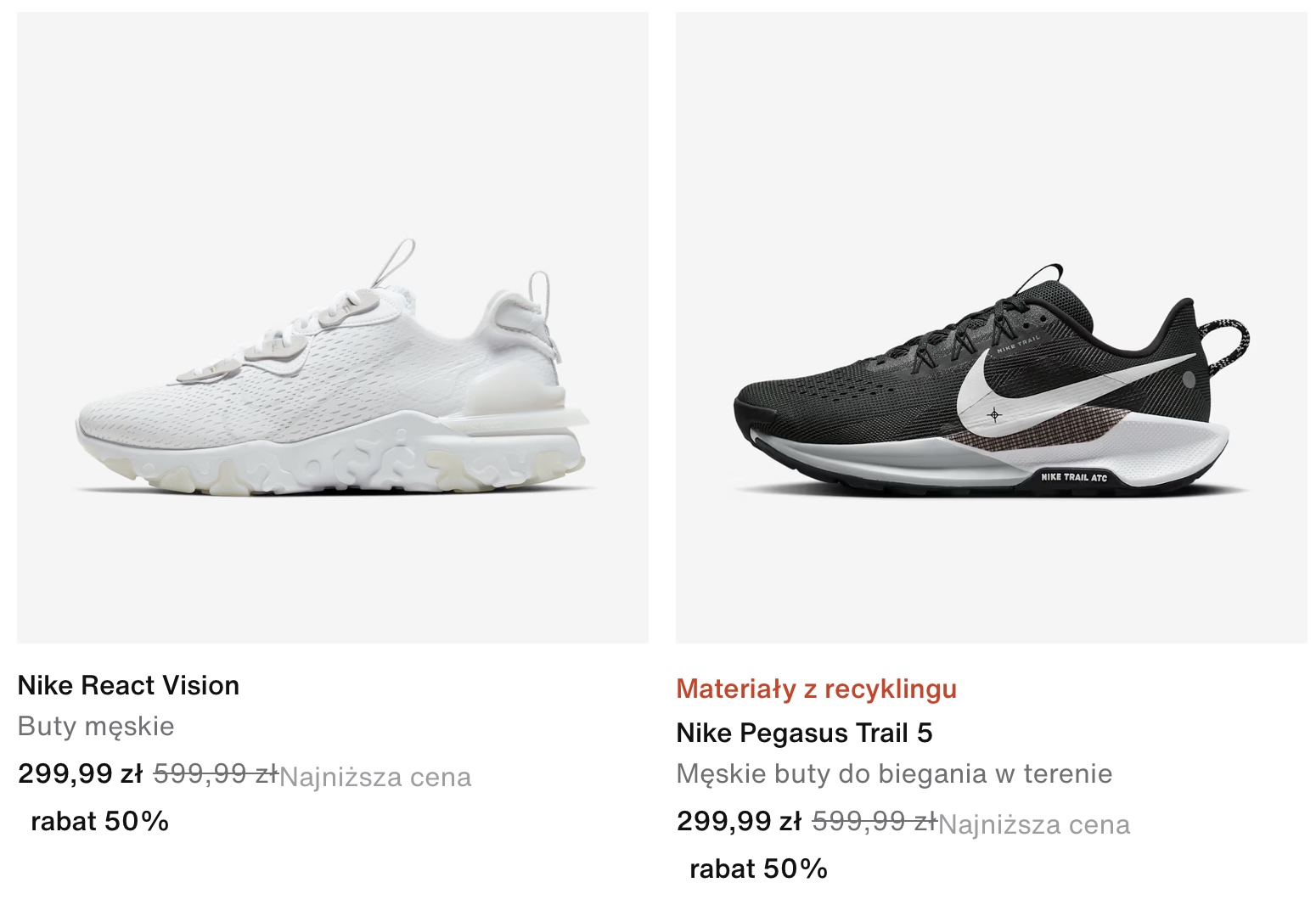This screenshot has height=905, width=1316.
Task: Click the Nike React Vision product title
Action: coord(128,685)
